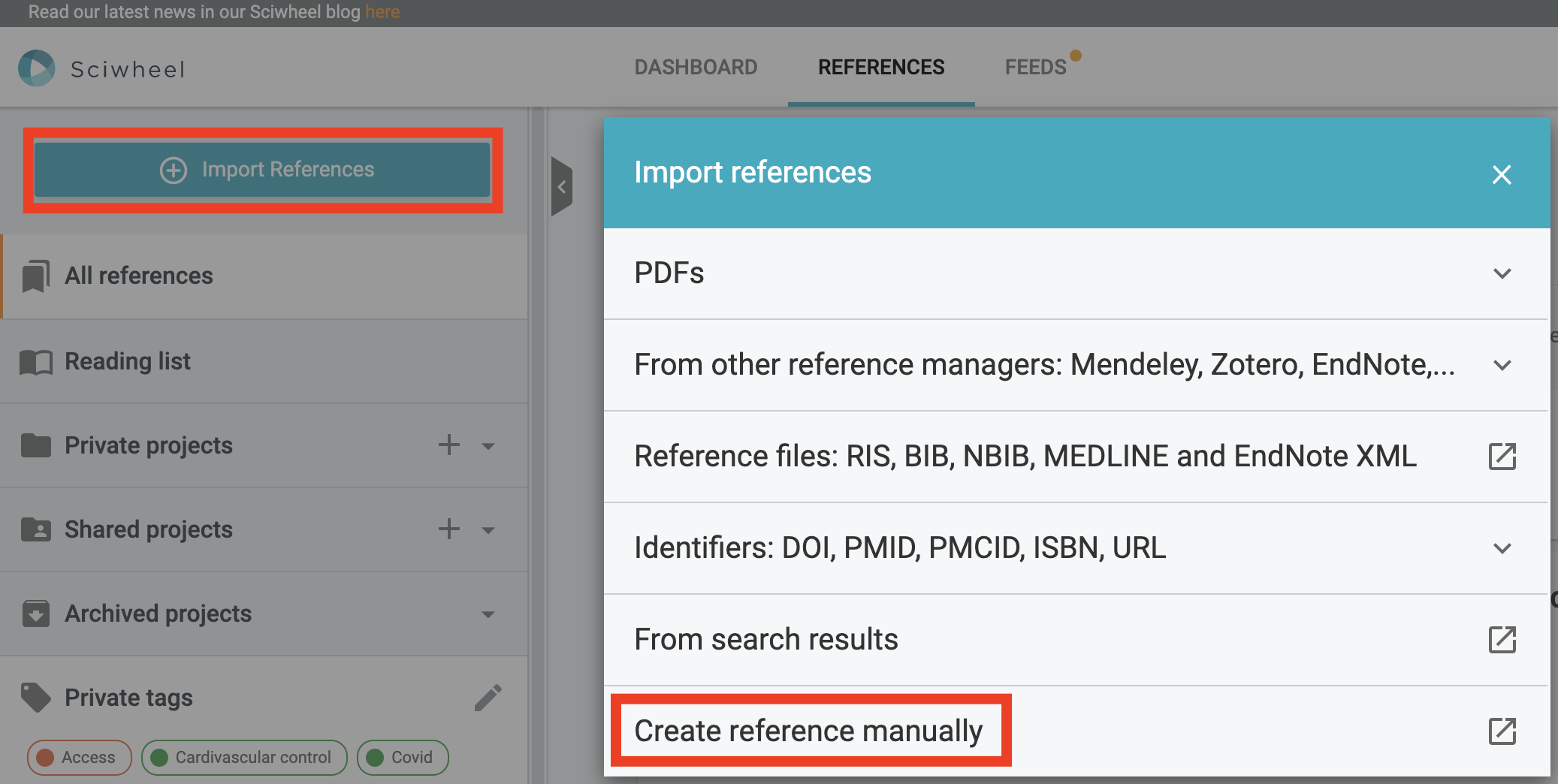Select the Access tag
This screenshot has width=1558, height=784.
click(80, 757)
